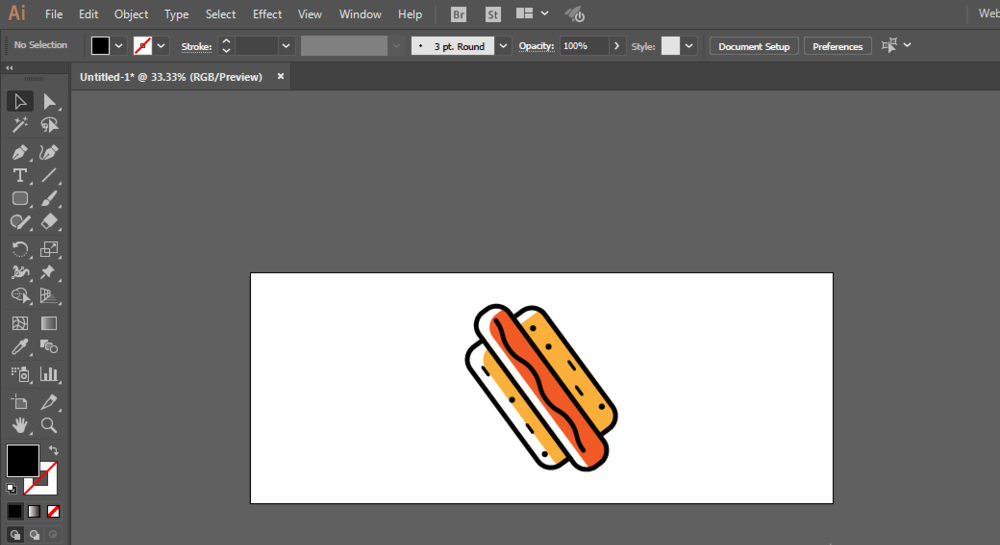Open the Effect menu
Image resolution: width=1000 pixels, height=545 pixels.
[267, 14]
